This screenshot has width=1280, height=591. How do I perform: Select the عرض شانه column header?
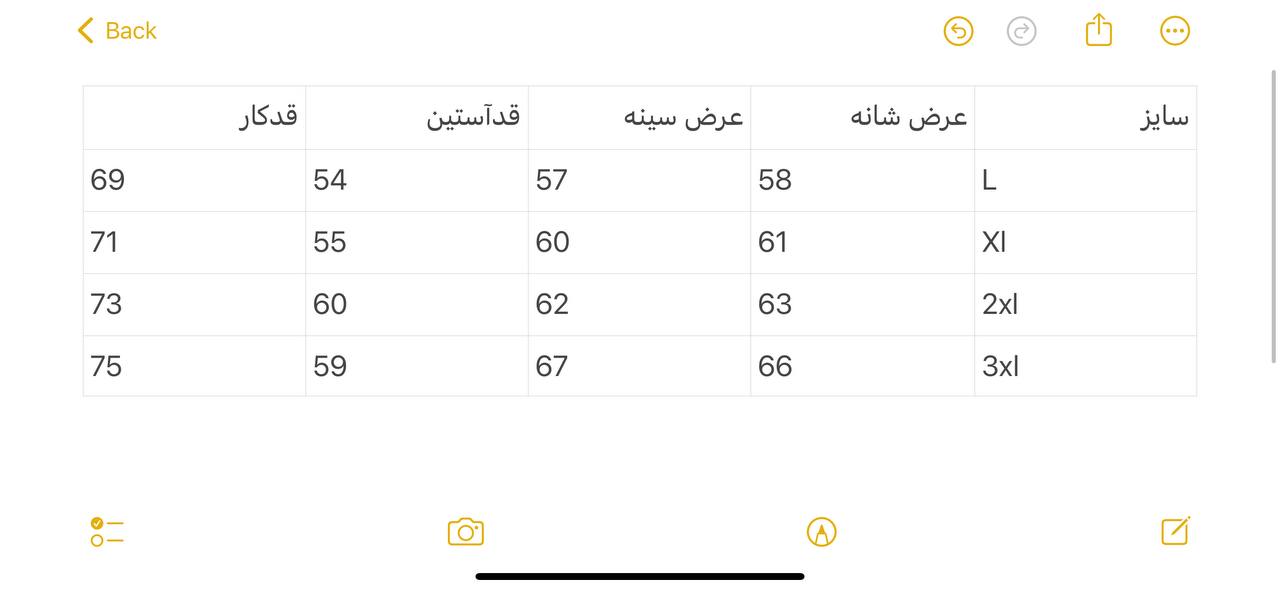[x=862, y=117]
